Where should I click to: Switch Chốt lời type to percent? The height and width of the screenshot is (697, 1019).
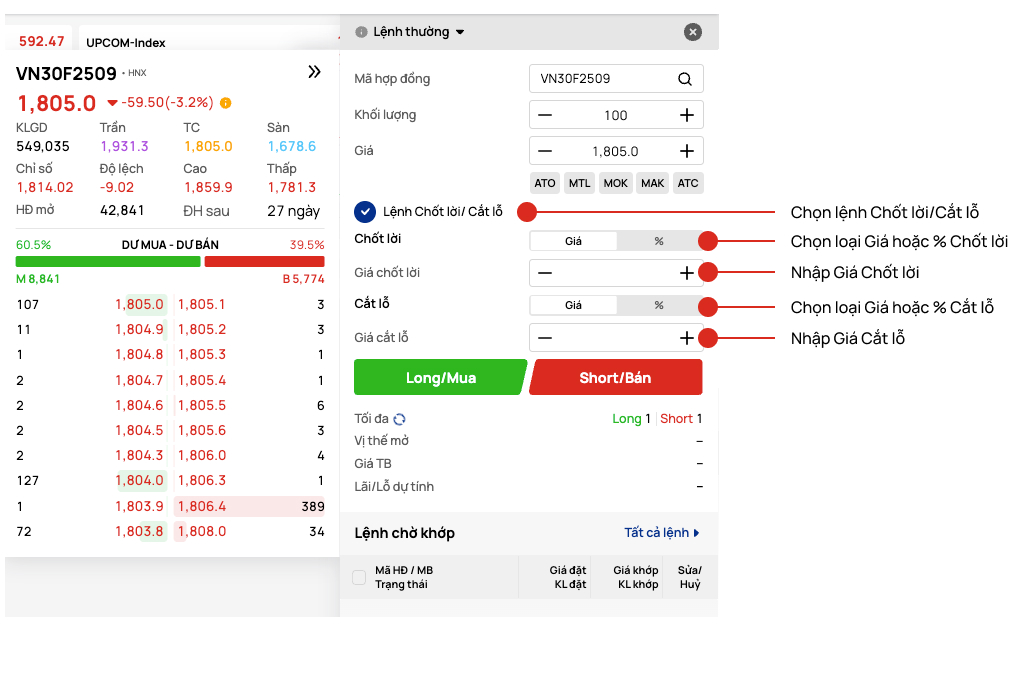(x=659, y=241)
